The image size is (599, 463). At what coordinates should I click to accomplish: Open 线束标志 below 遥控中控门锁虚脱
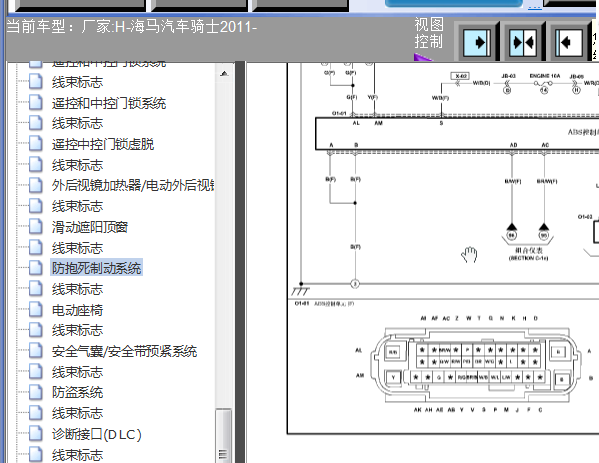click(78, 165)
